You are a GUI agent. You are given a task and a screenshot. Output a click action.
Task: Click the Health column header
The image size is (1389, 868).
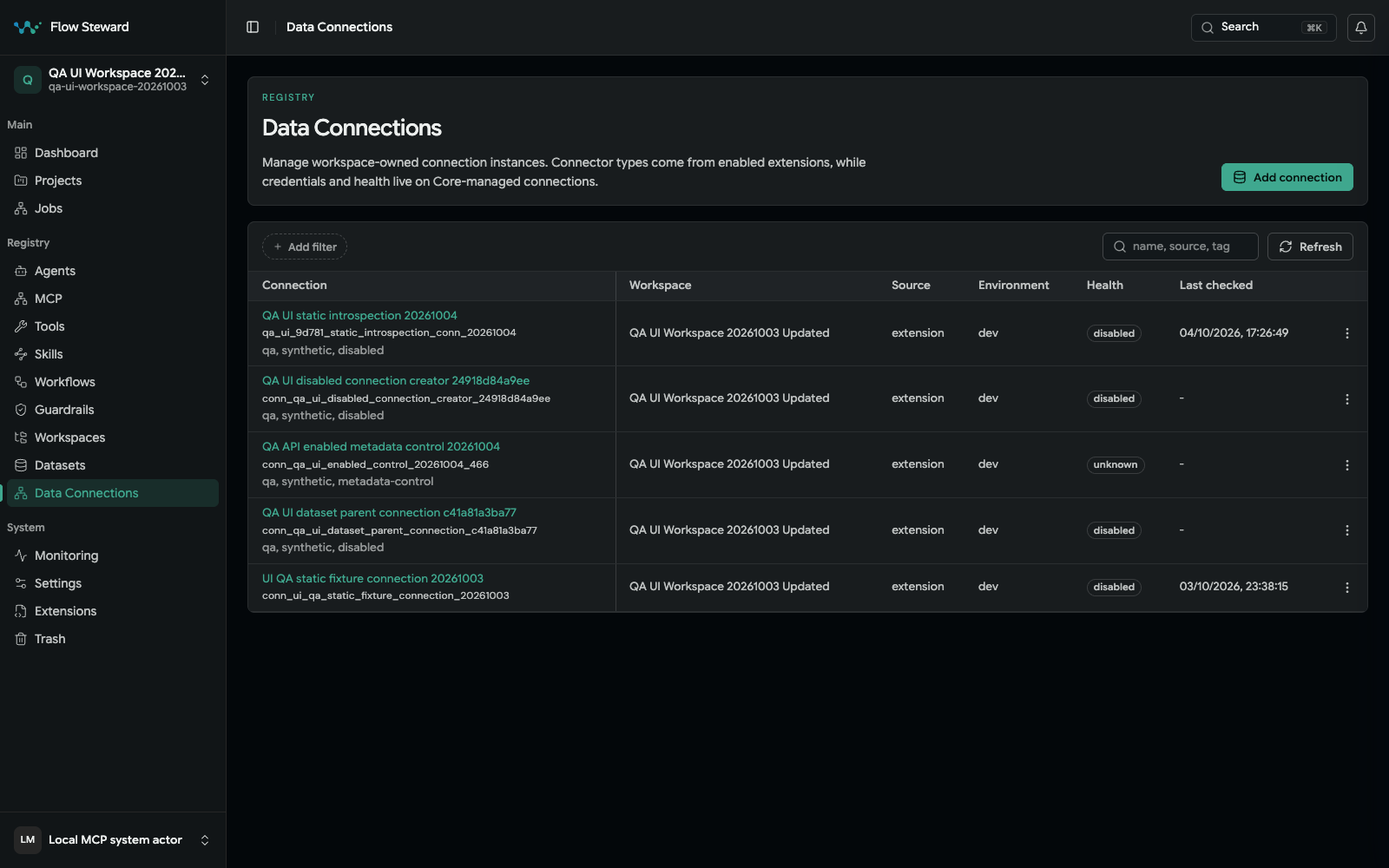click(1105, 285)
